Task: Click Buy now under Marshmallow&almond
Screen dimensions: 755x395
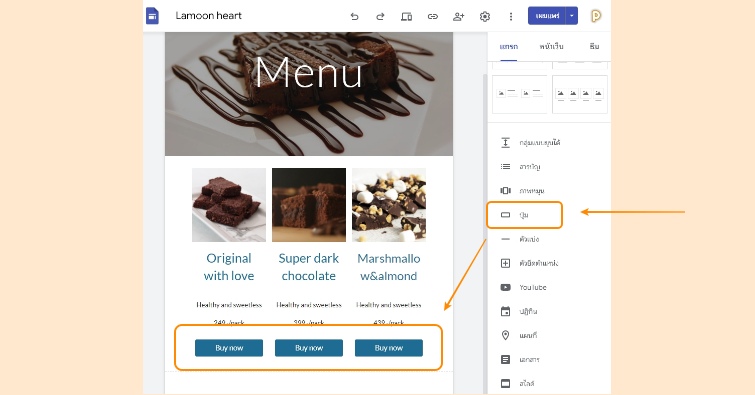Action: tap(389, 348)
